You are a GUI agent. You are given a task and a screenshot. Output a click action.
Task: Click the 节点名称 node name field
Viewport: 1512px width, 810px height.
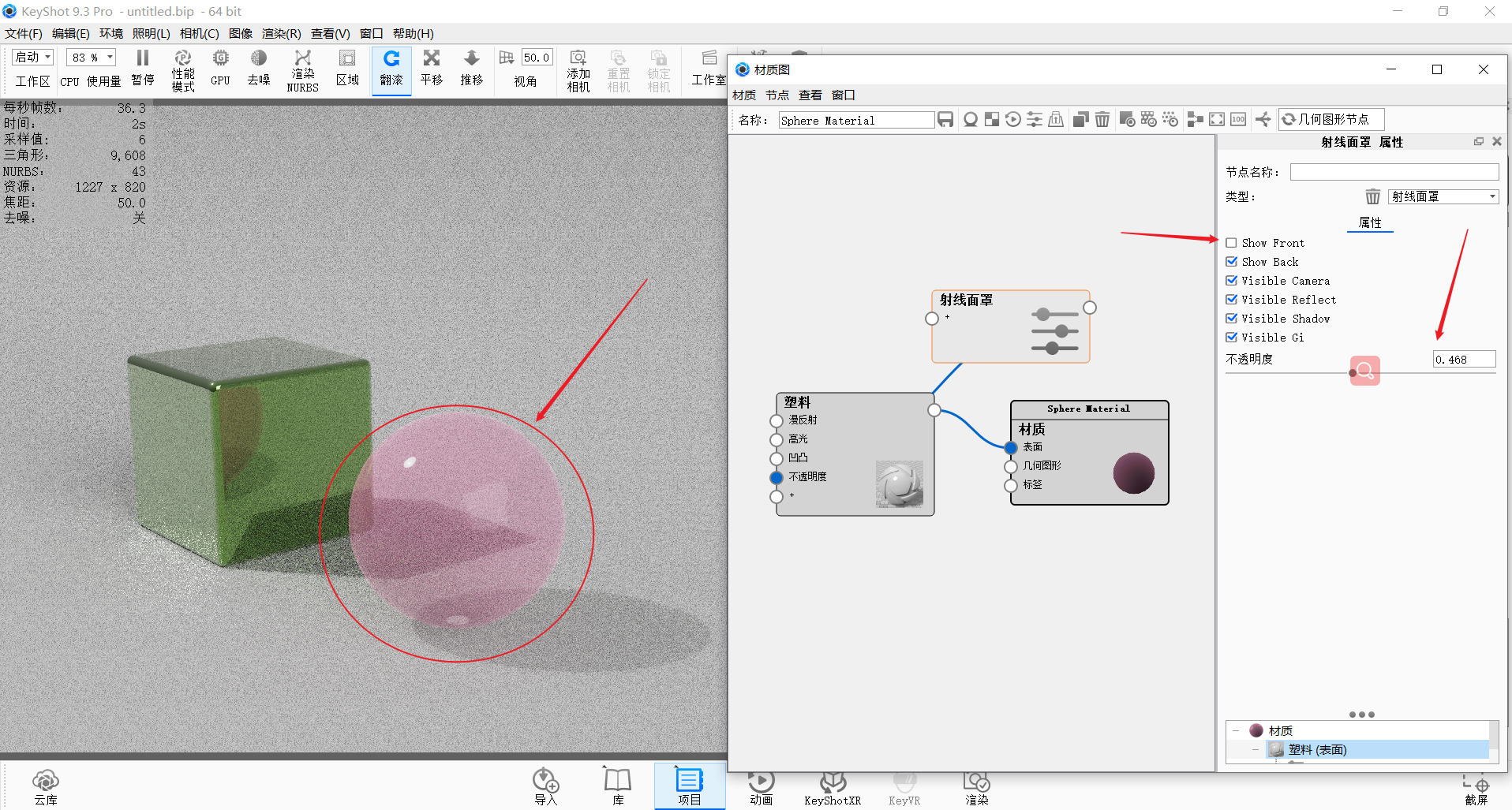(1394, 172)
